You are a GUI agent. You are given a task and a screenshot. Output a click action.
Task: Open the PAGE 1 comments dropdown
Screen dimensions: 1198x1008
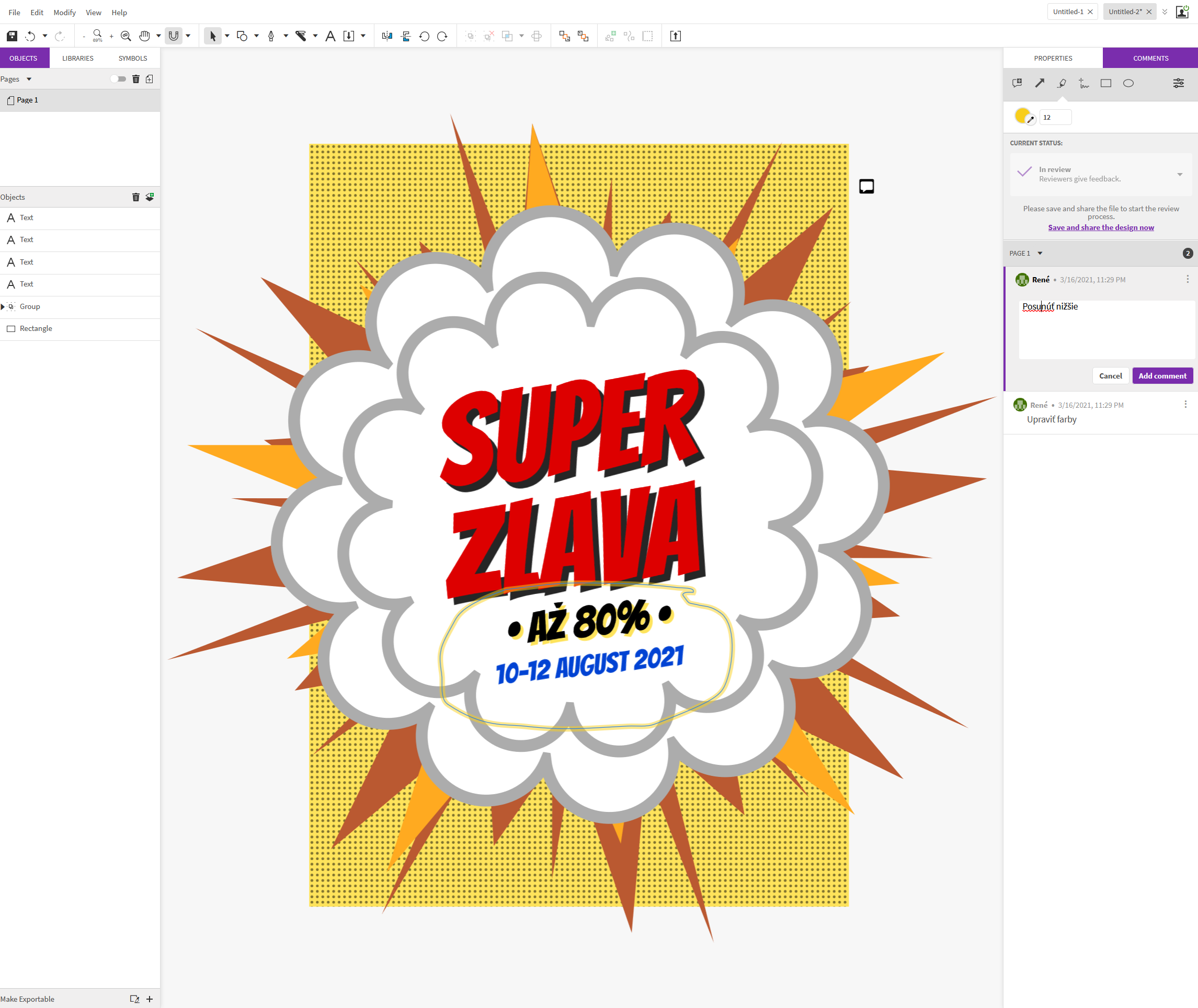(x=1040, y=253)
